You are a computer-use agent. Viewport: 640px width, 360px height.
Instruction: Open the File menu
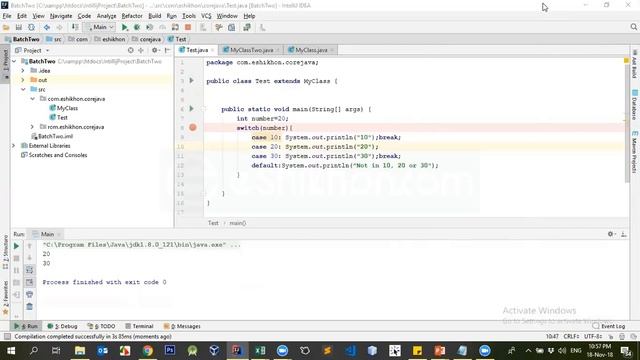7,16
